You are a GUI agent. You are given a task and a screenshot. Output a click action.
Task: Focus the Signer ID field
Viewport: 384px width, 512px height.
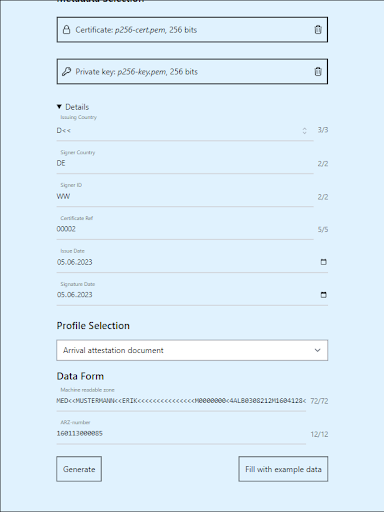point(185,196)
